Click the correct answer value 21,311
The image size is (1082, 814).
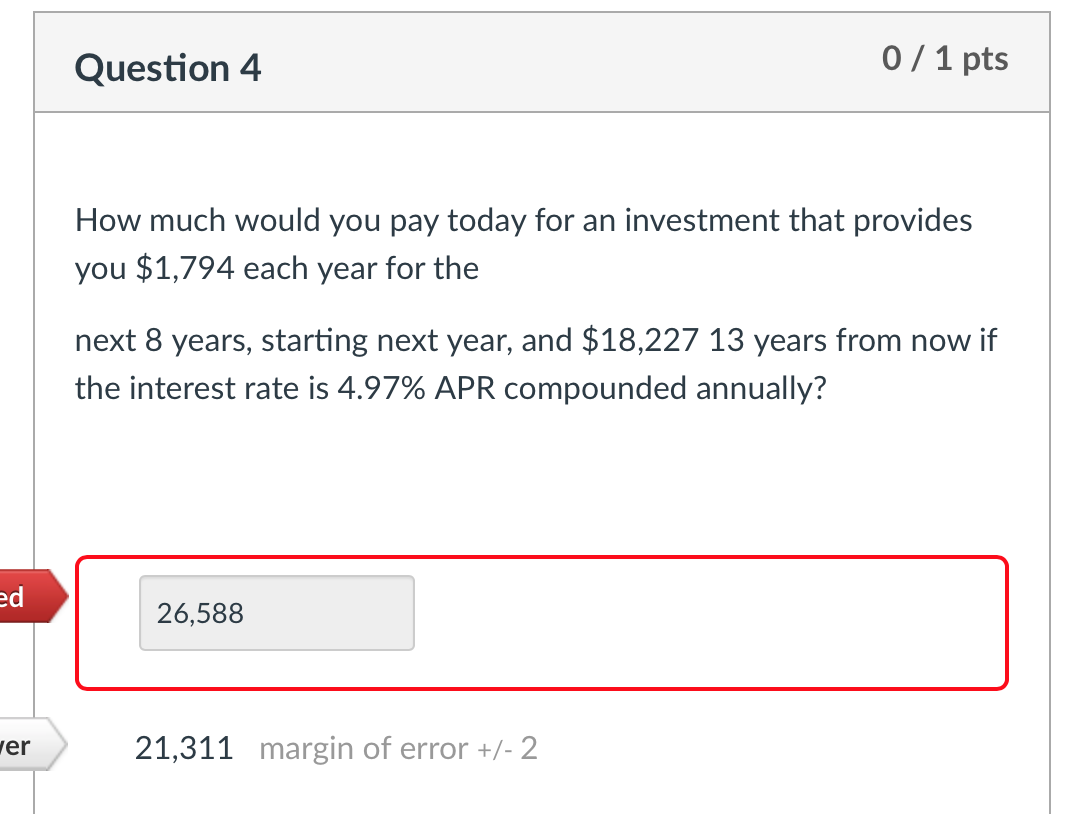(185, 746)
